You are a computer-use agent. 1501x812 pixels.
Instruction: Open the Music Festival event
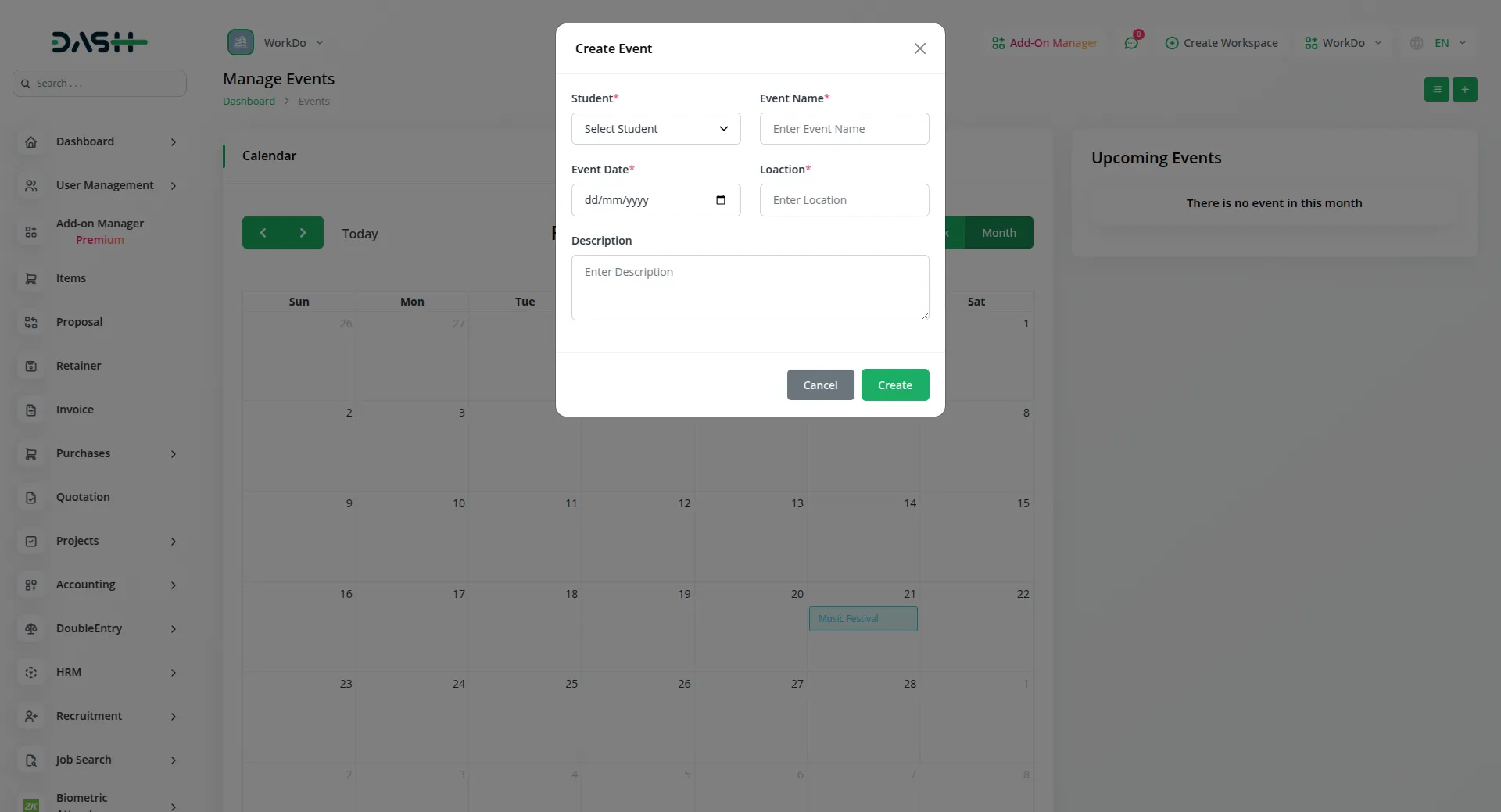[863, 619]
